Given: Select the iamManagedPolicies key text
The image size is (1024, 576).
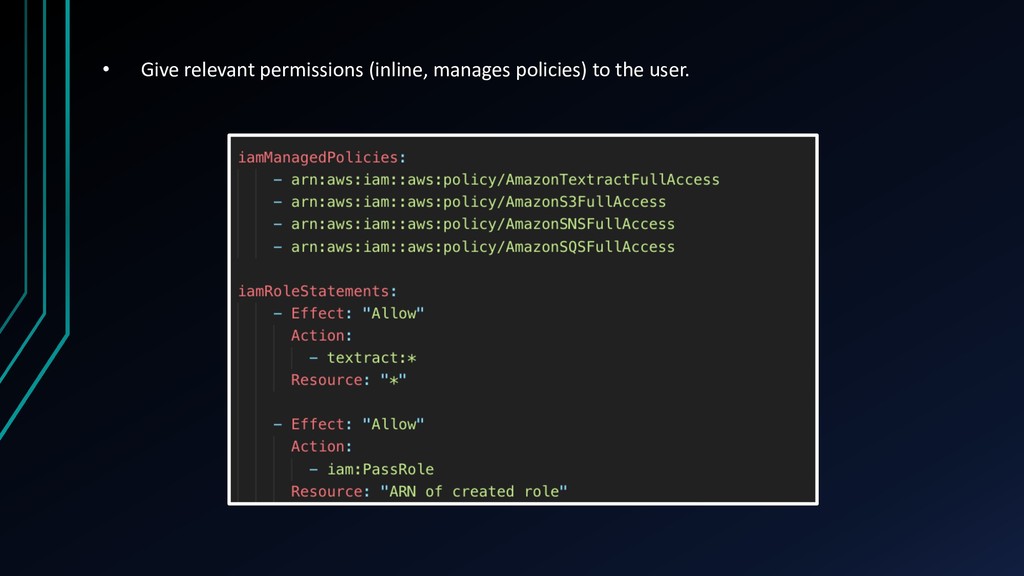Looking at the screenshot, I should [x=321, y=157].
